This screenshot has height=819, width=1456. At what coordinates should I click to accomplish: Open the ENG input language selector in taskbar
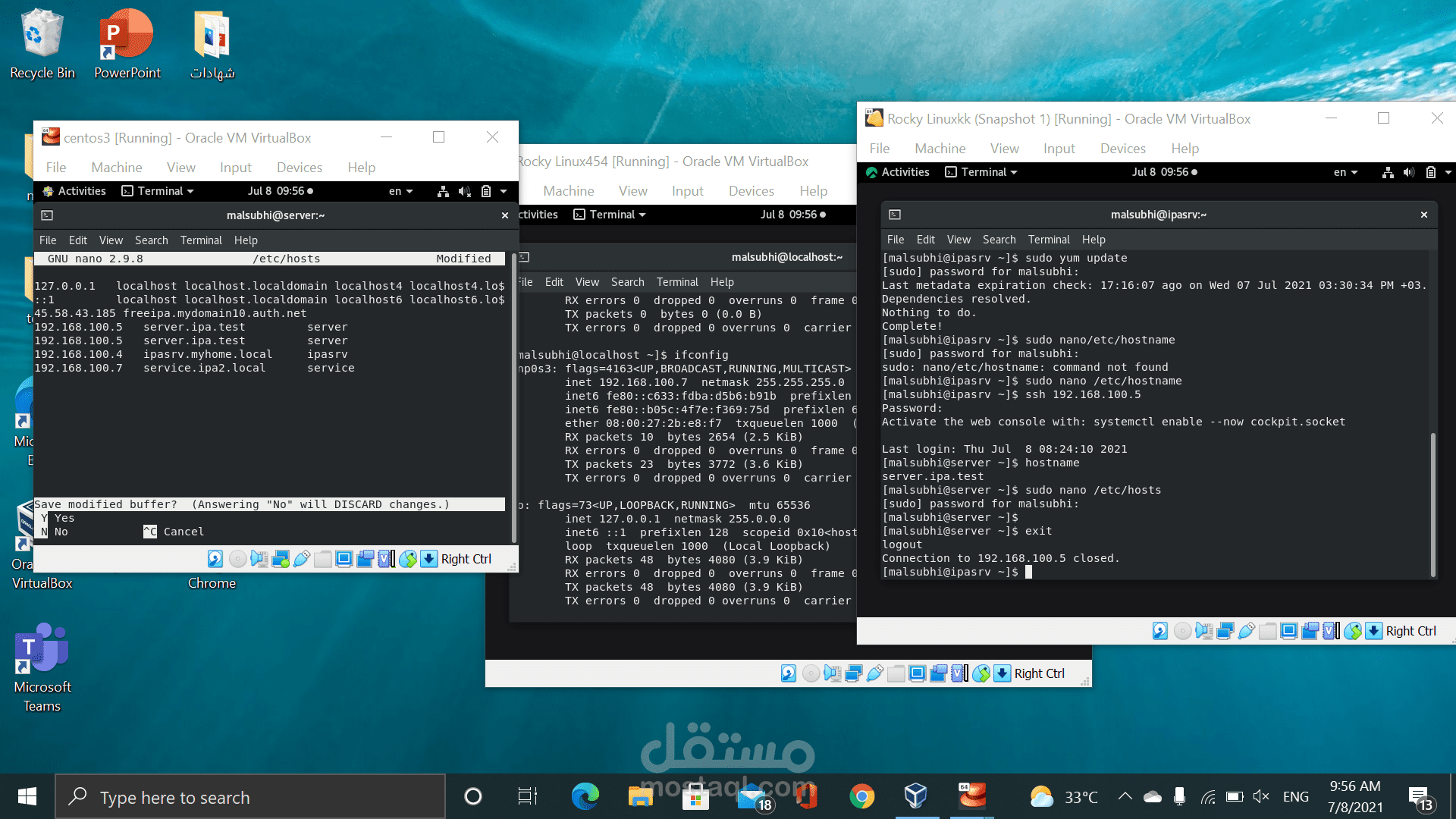1296,797
